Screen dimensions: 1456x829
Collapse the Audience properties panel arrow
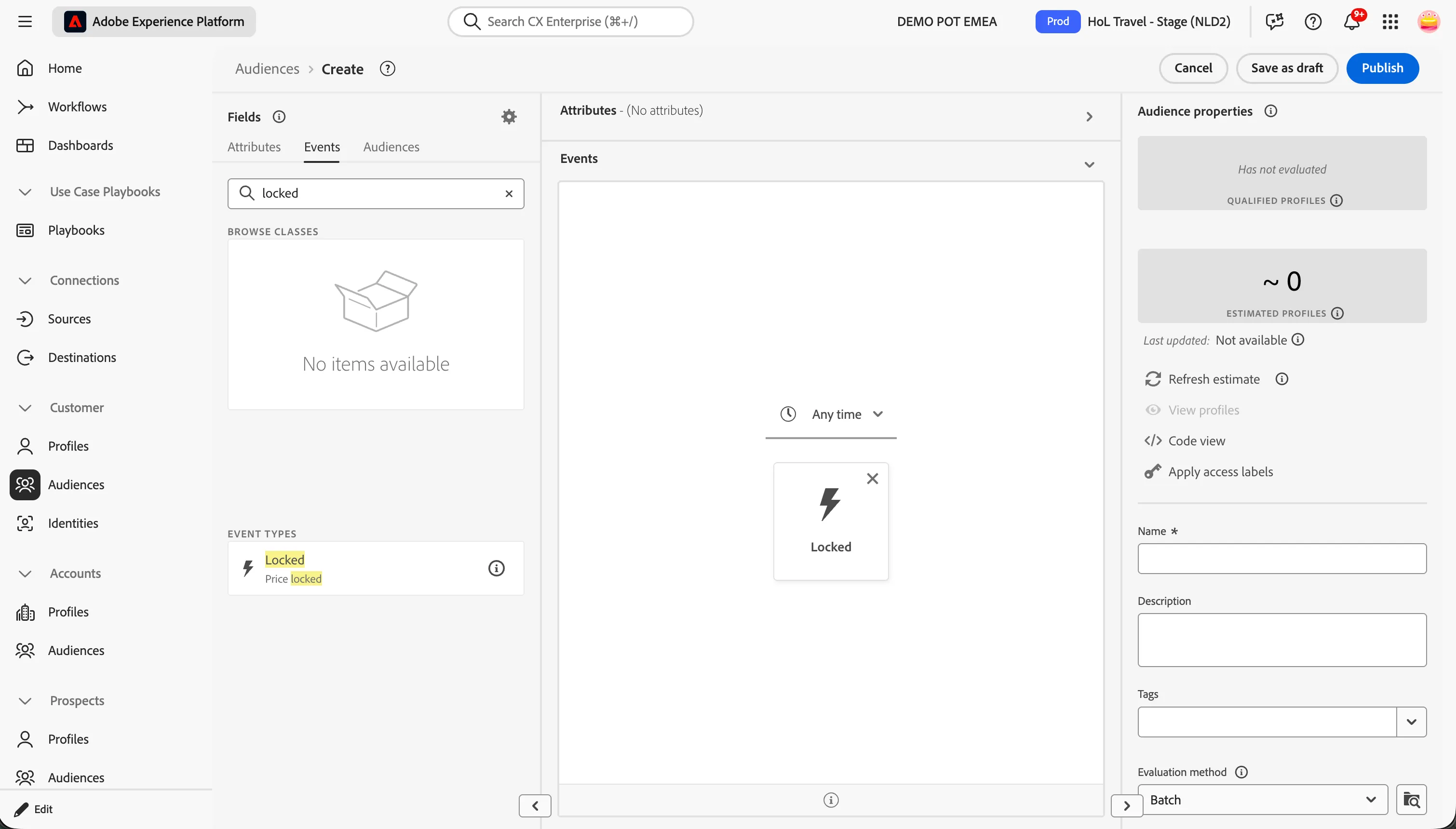pyautogui.click(x=1126, y=806)
